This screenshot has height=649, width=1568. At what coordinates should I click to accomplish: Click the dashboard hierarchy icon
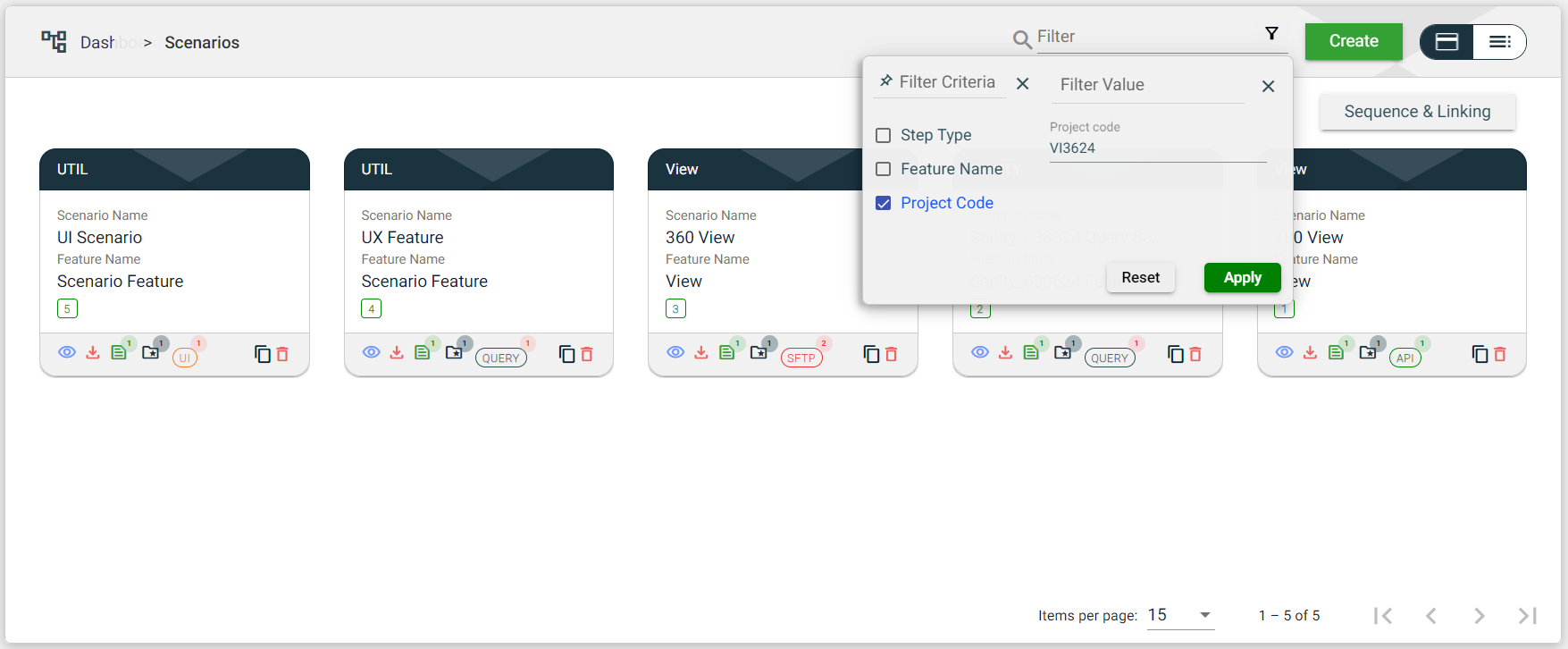tap(54, 41)
